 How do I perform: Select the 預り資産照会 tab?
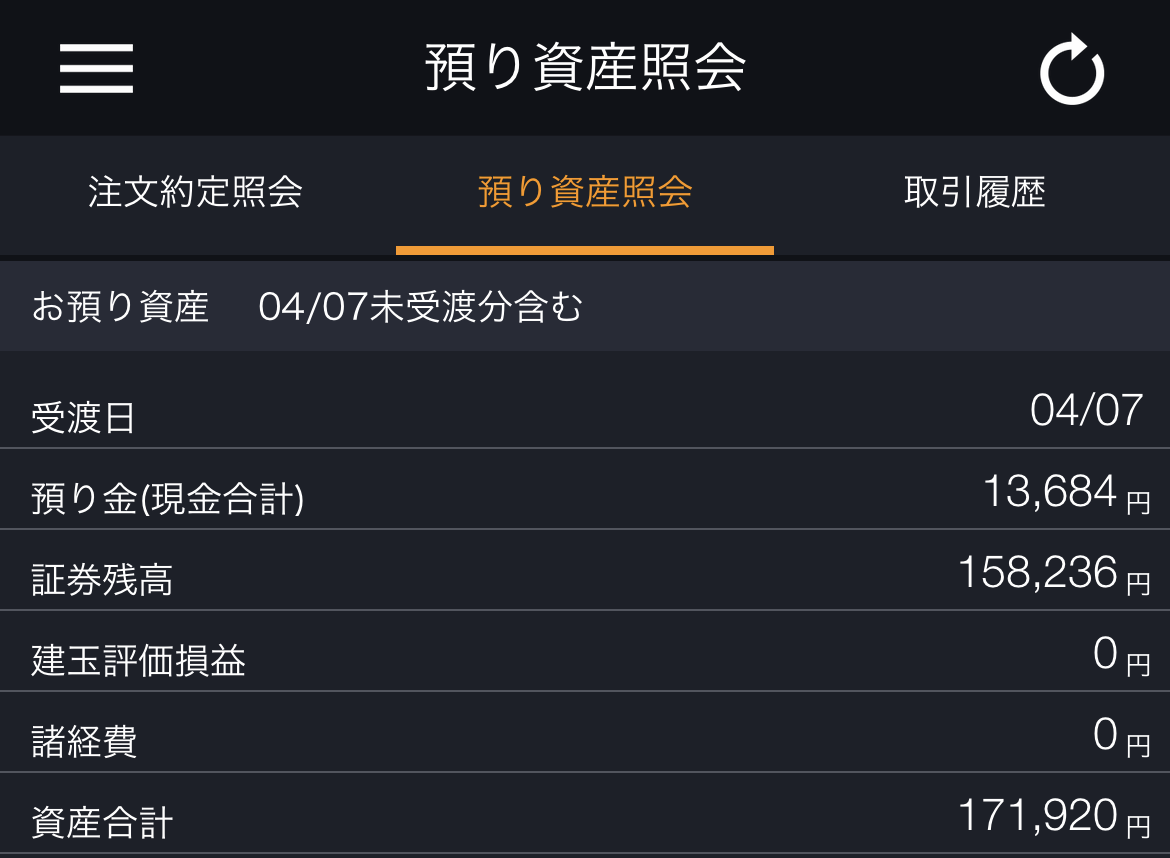(585, 192)
